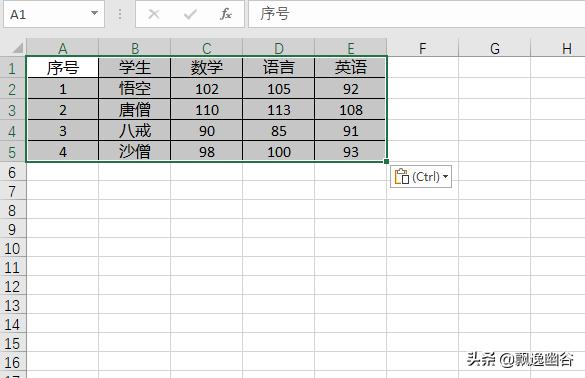Select row 3 header
The height and width of the screenshot is (378, 585).
[x=13, y=110]
